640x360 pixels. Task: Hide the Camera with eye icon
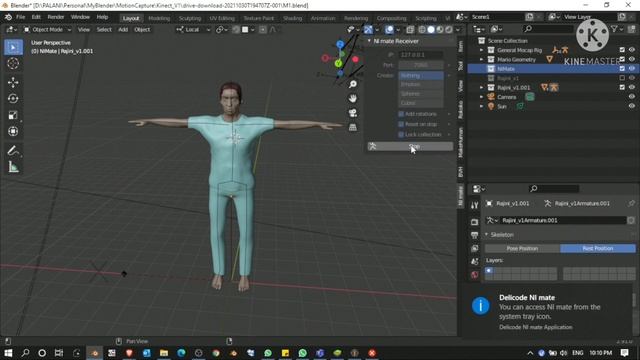[631, 97]
